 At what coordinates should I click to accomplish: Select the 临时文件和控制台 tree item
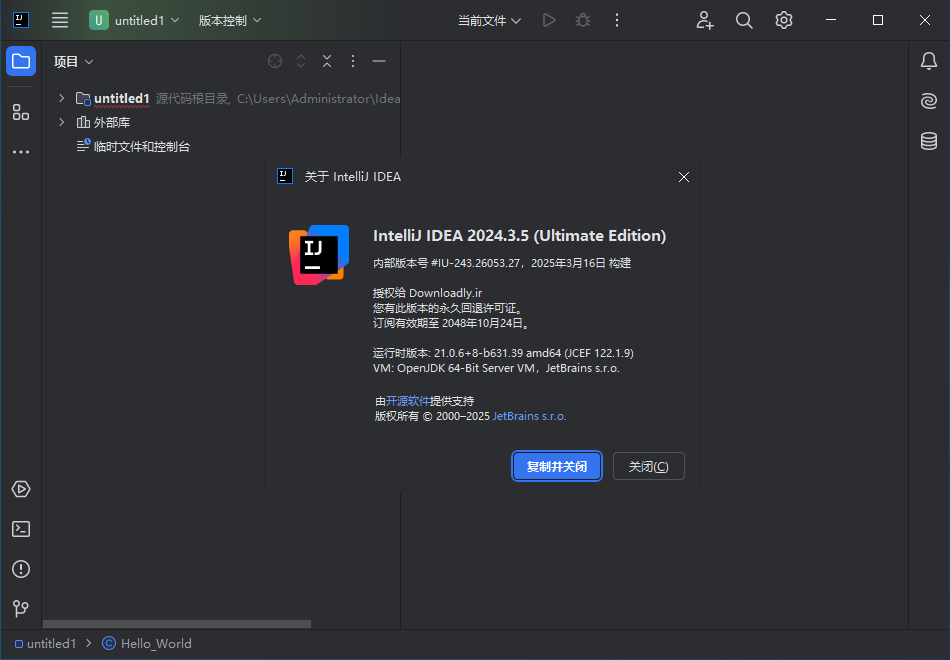133,146
